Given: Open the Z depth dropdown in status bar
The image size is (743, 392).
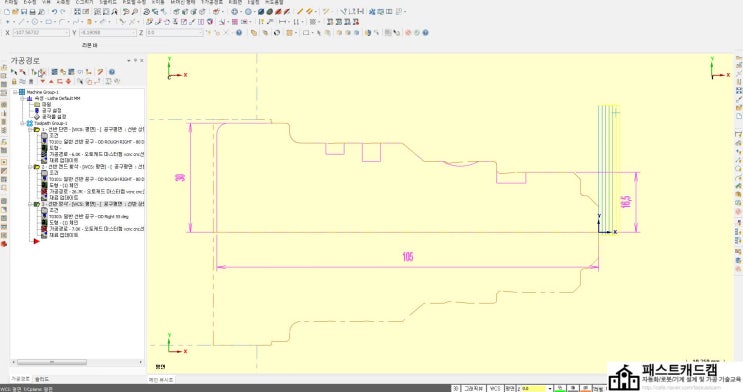Looking at the screenshot, I should [550, 389].
